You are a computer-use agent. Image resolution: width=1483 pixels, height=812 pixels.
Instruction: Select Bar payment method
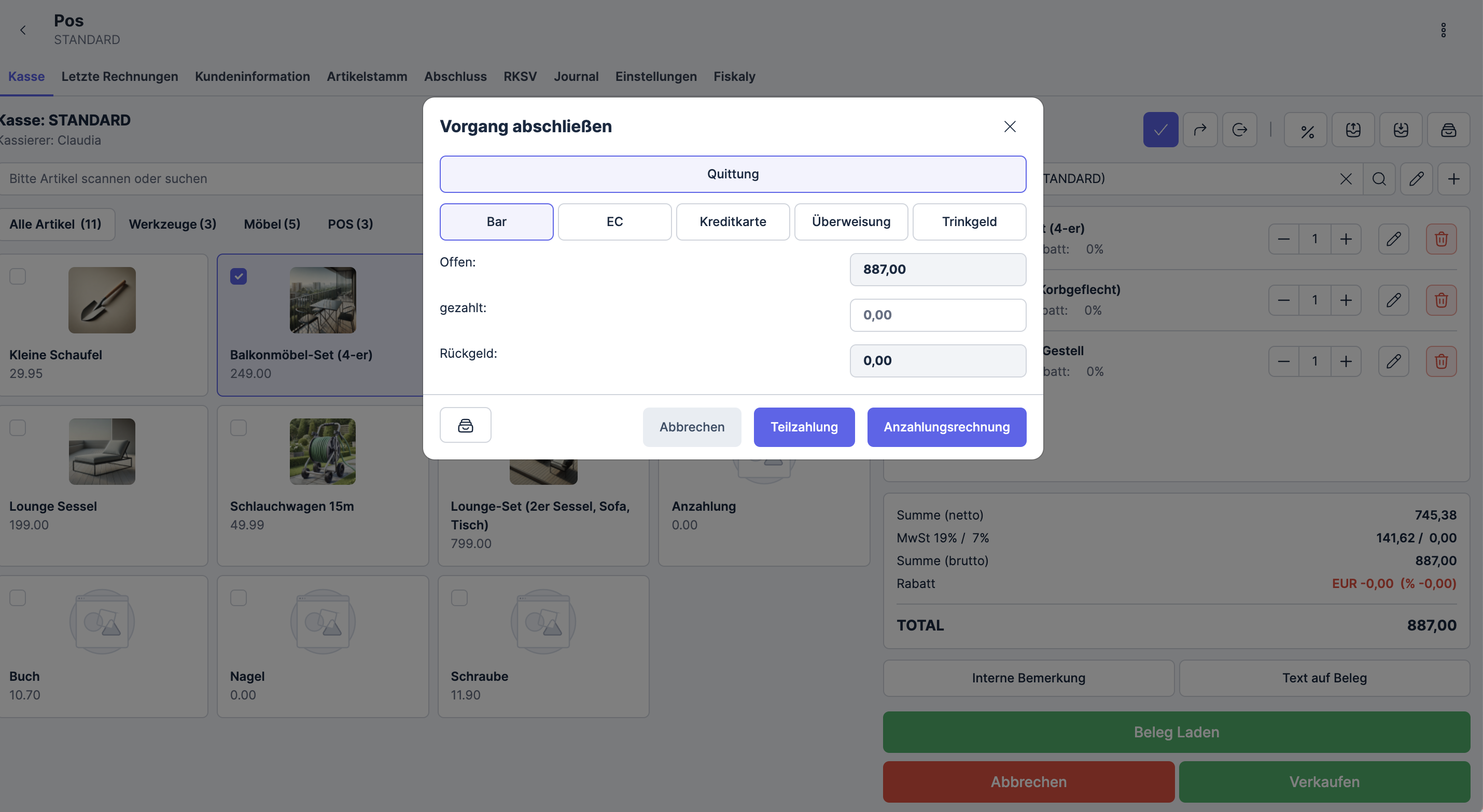(x=496, y=222)
